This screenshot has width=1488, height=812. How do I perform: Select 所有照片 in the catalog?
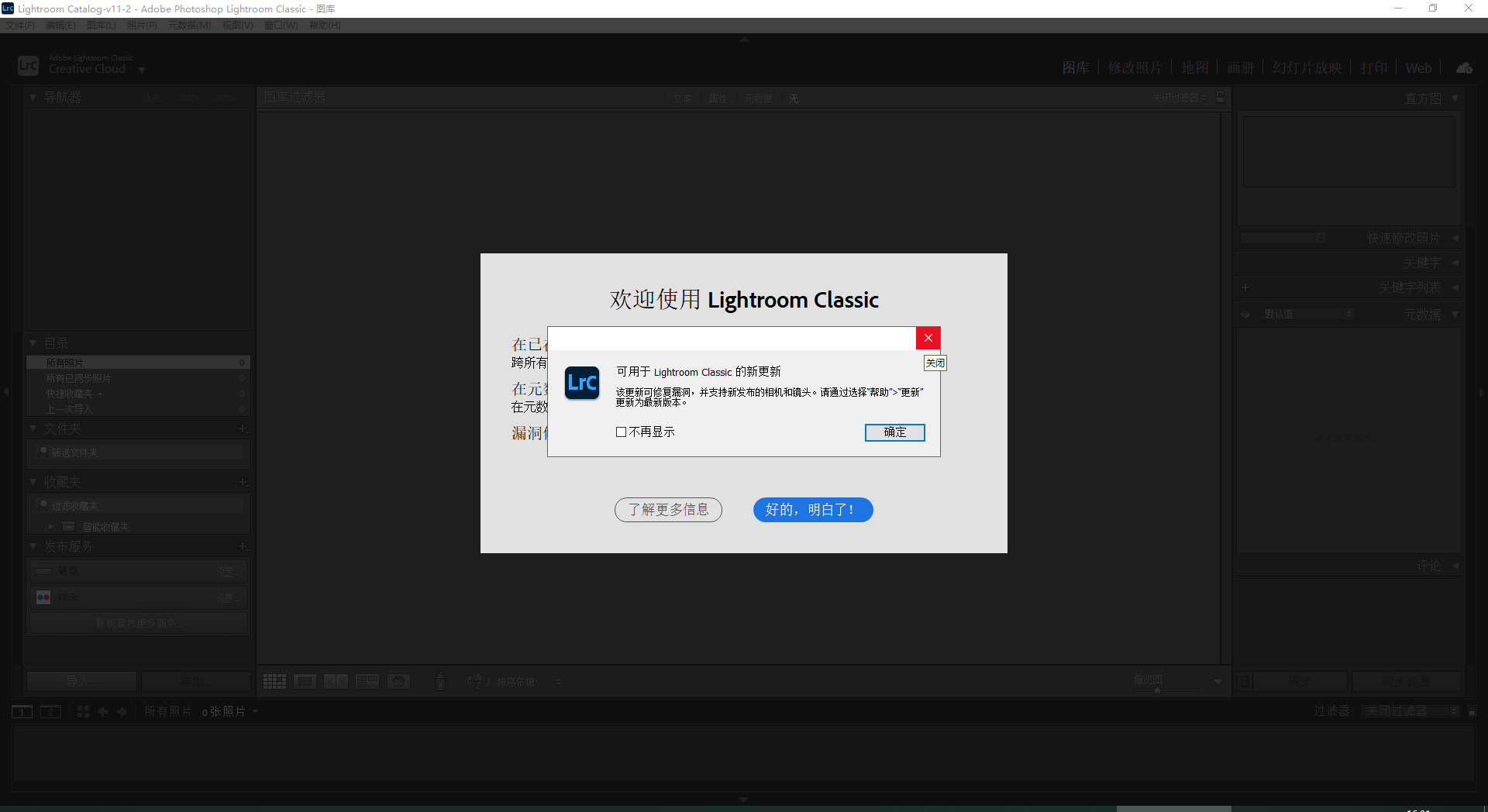138,363
